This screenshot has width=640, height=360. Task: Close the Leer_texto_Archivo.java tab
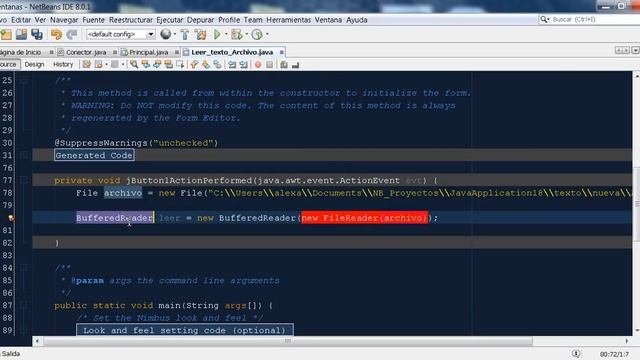coord(282,52)
